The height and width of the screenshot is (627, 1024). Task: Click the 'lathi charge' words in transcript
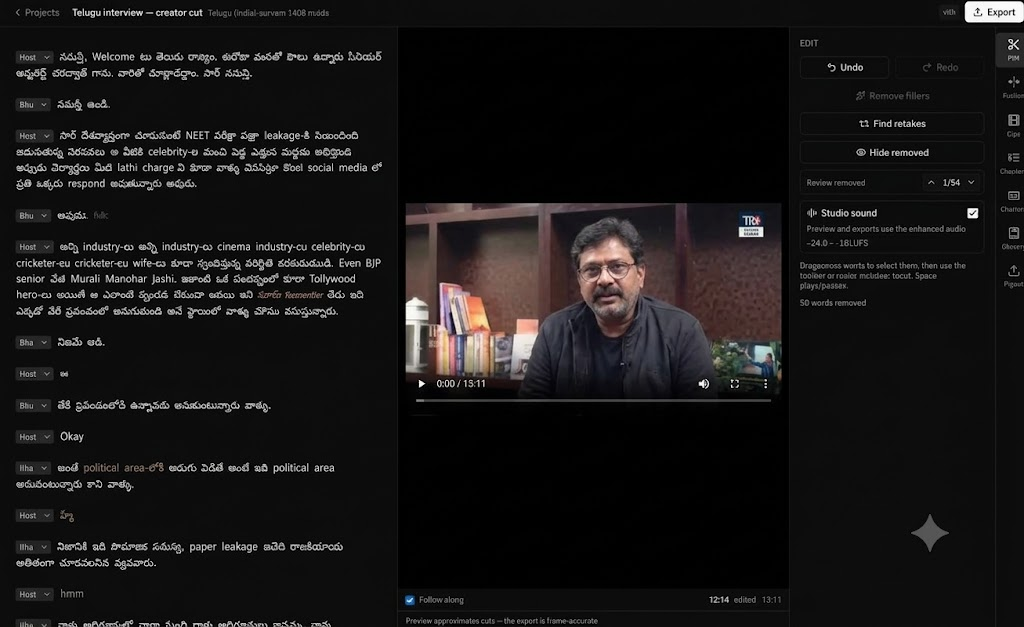144,167
